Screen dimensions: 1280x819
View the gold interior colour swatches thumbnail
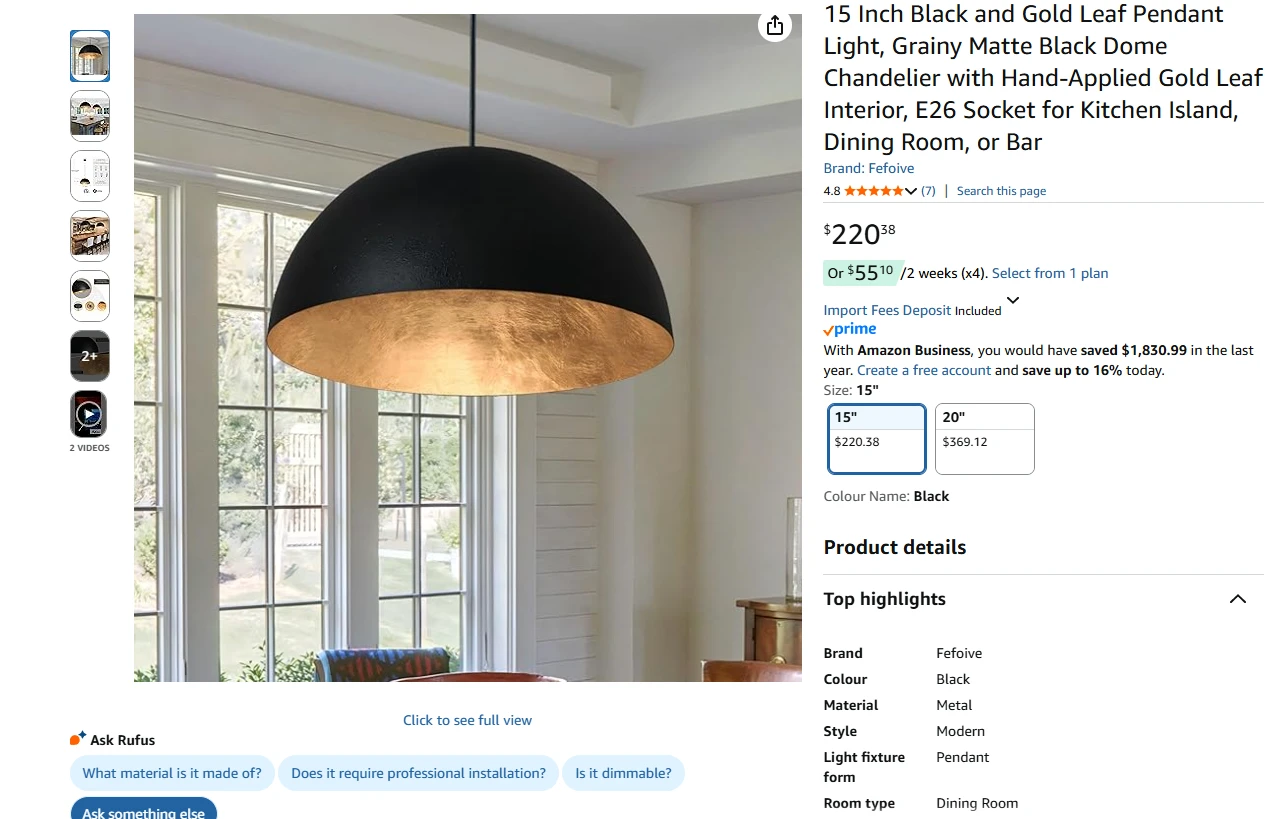pyautogui.click(x=89, y=295)
